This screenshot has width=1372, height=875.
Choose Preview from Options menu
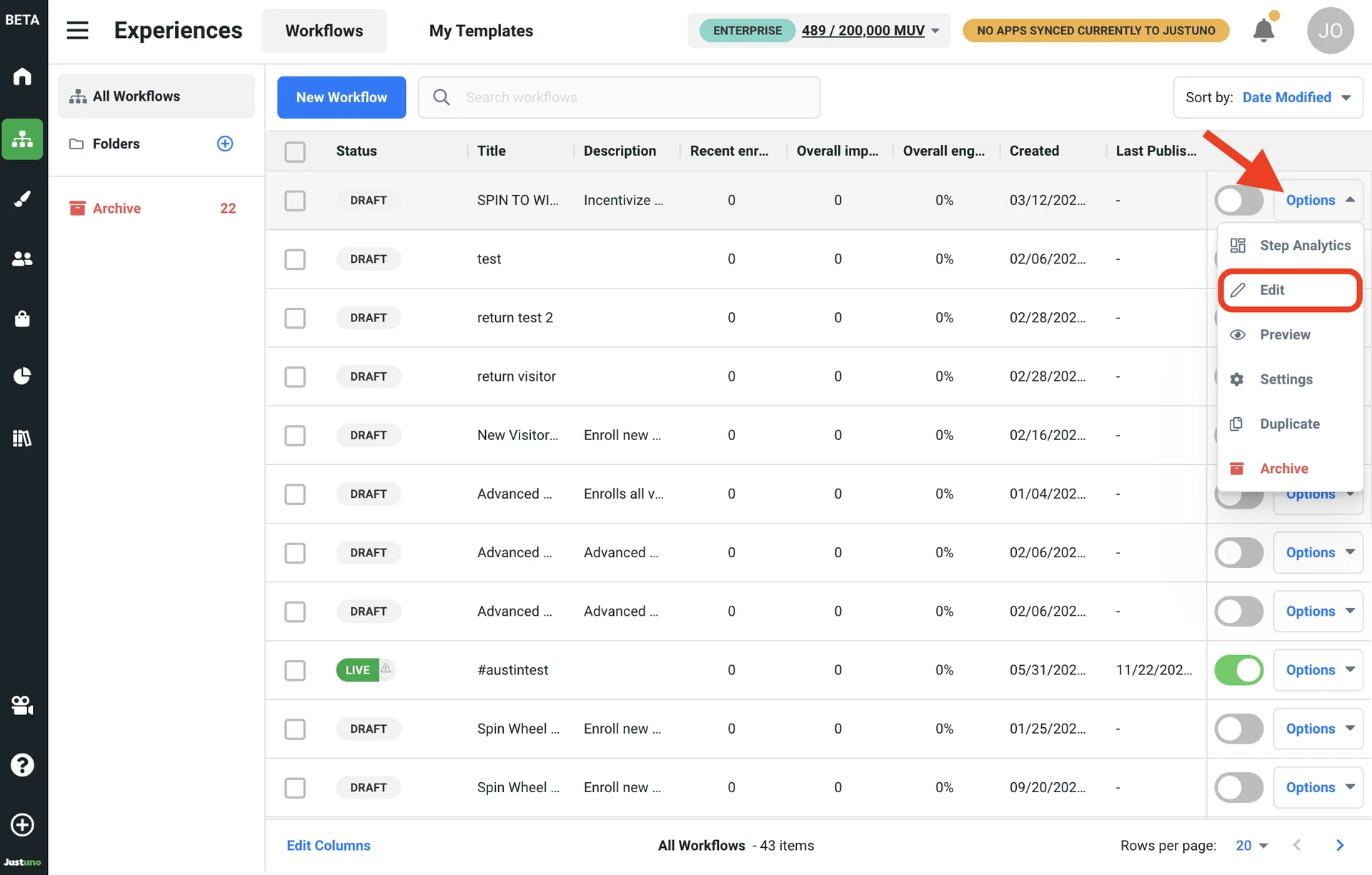(x=1291, y=334)
